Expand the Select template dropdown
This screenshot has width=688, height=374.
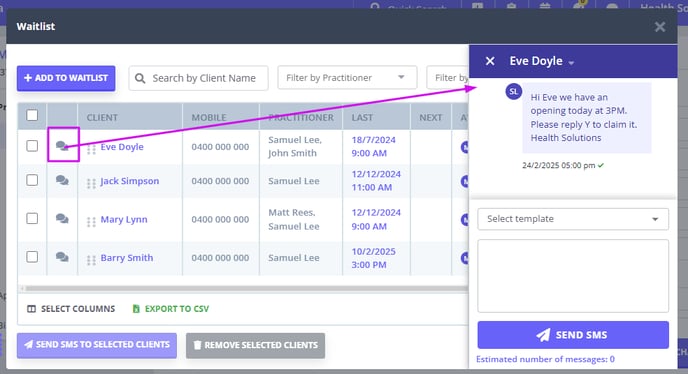click(573, 219)
